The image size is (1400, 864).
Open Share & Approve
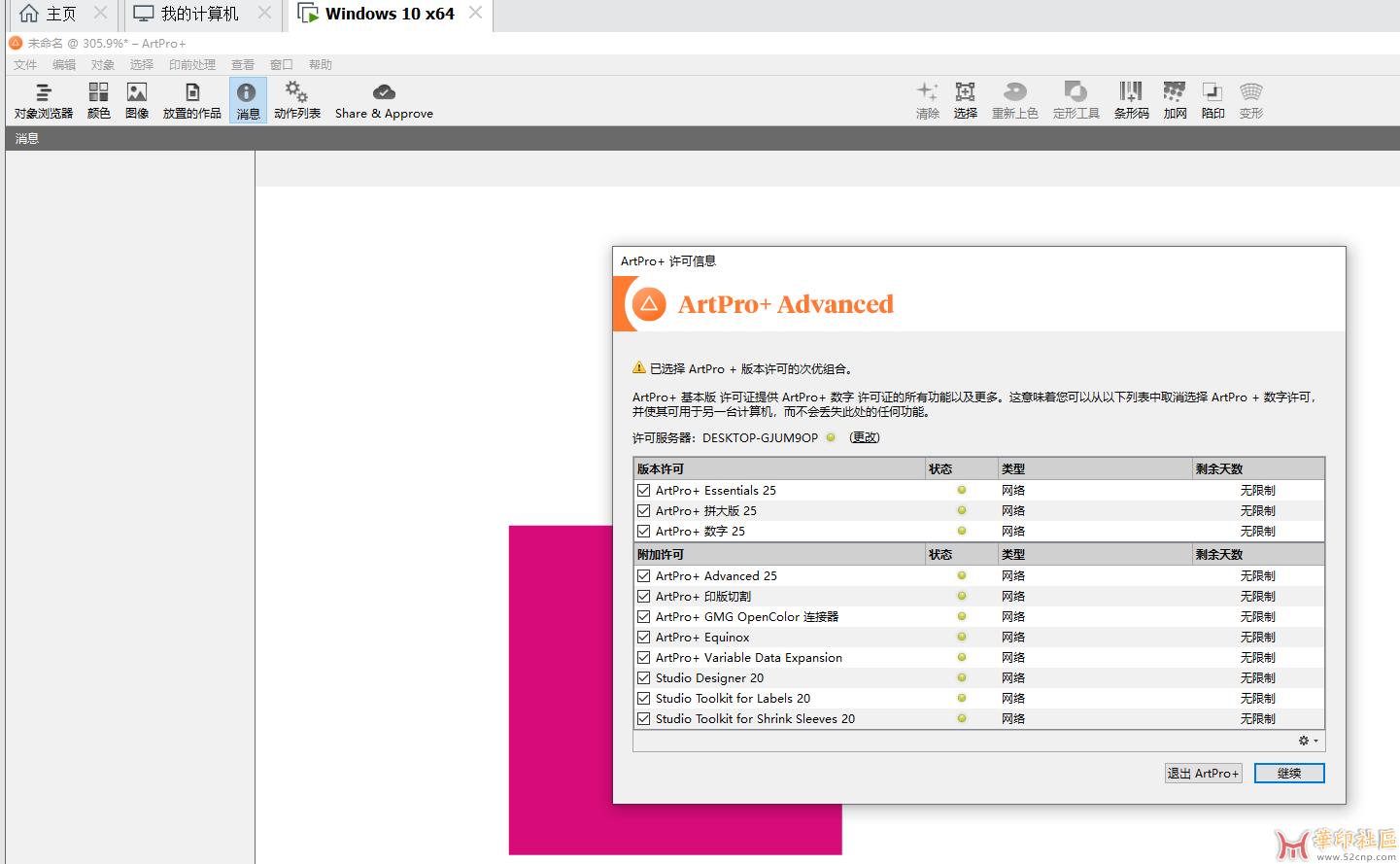coord(384,101)
